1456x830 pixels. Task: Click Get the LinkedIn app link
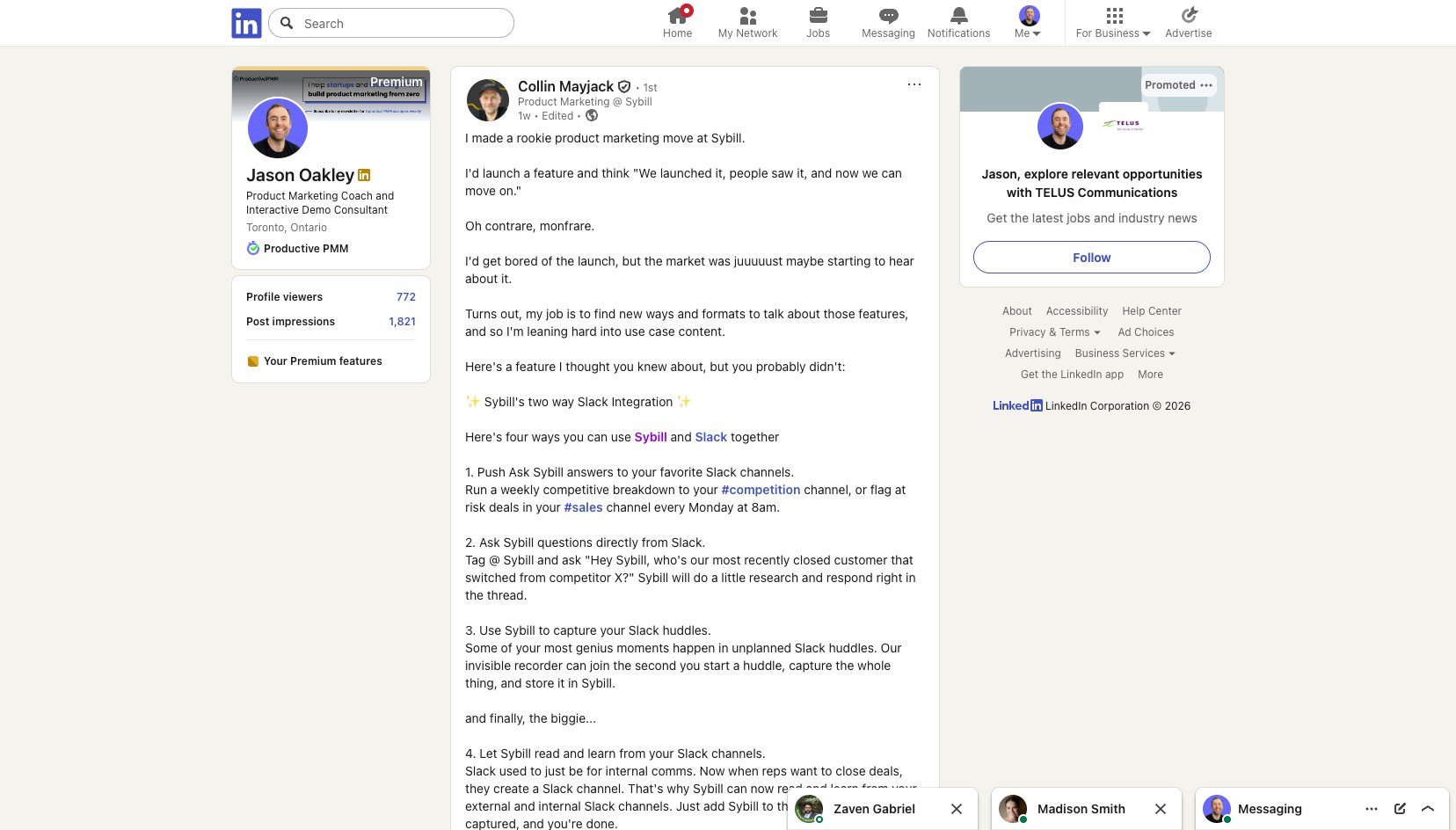(1072, 375)
